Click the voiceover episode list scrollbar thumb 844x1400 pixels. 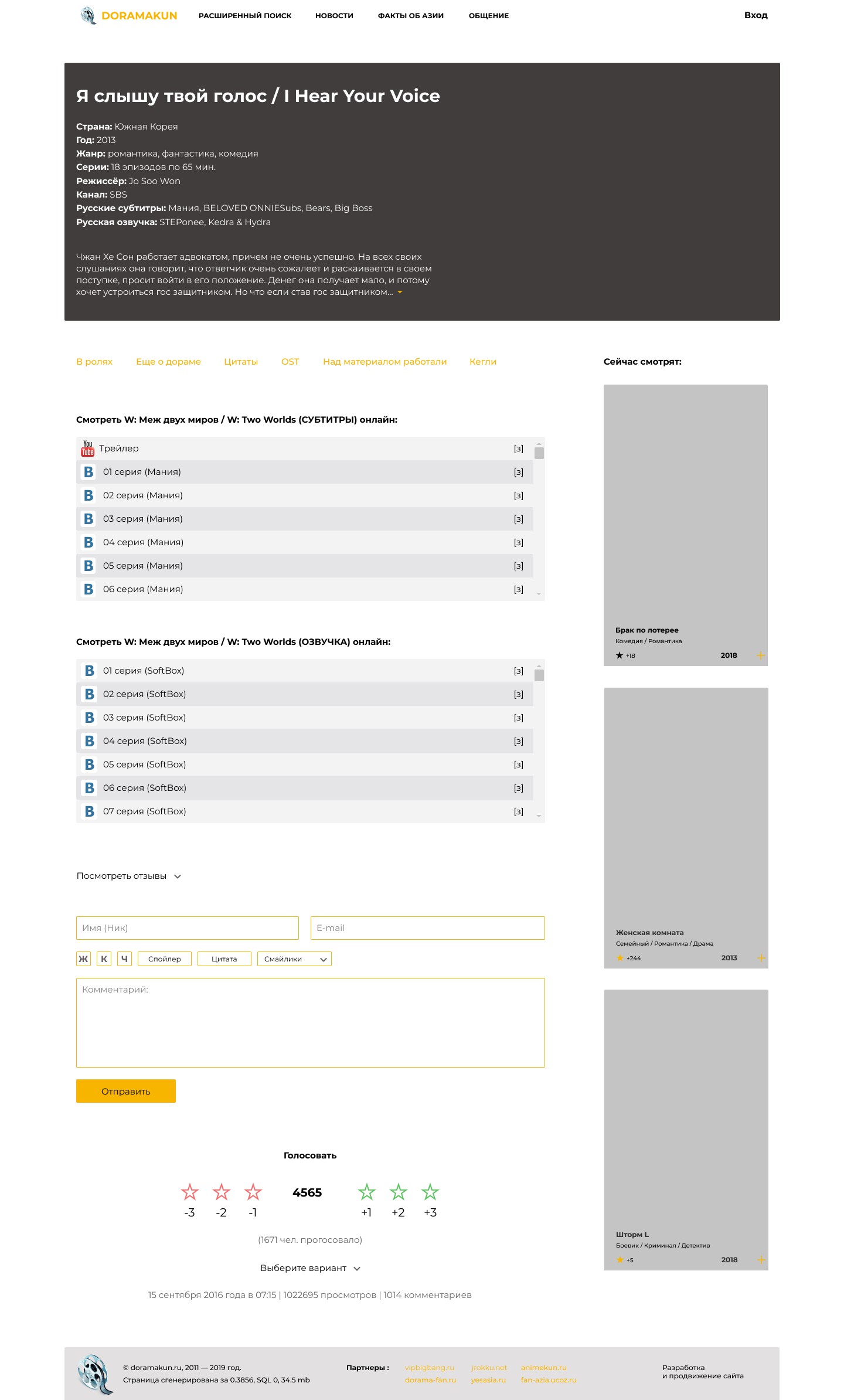tap(539, 675)
